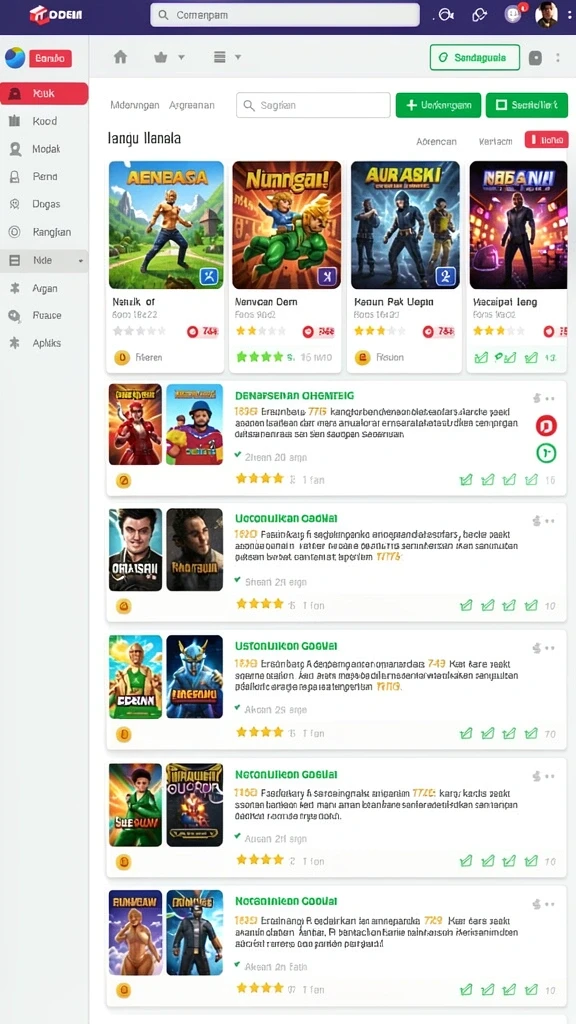Click the user avatar in the top bar

pyautogui.click(x=547, y=14)
